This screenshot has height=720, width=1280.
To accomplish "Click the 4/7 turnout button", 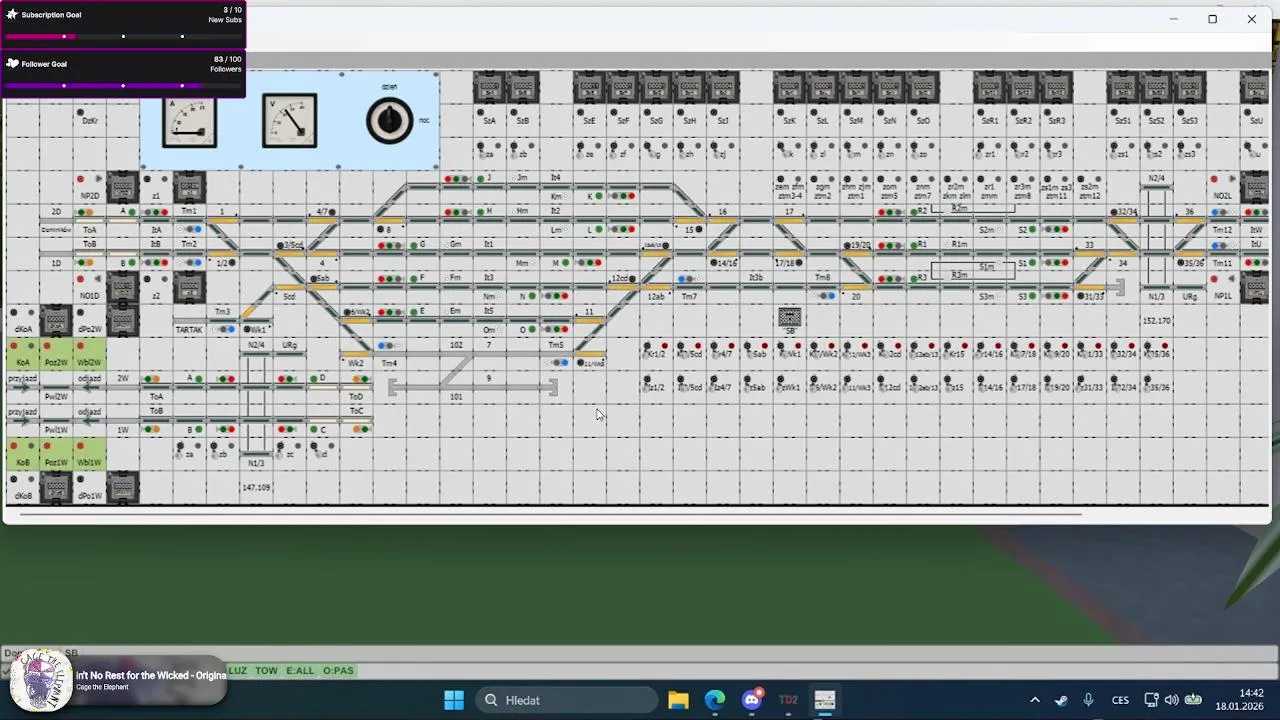I will 332,212.
